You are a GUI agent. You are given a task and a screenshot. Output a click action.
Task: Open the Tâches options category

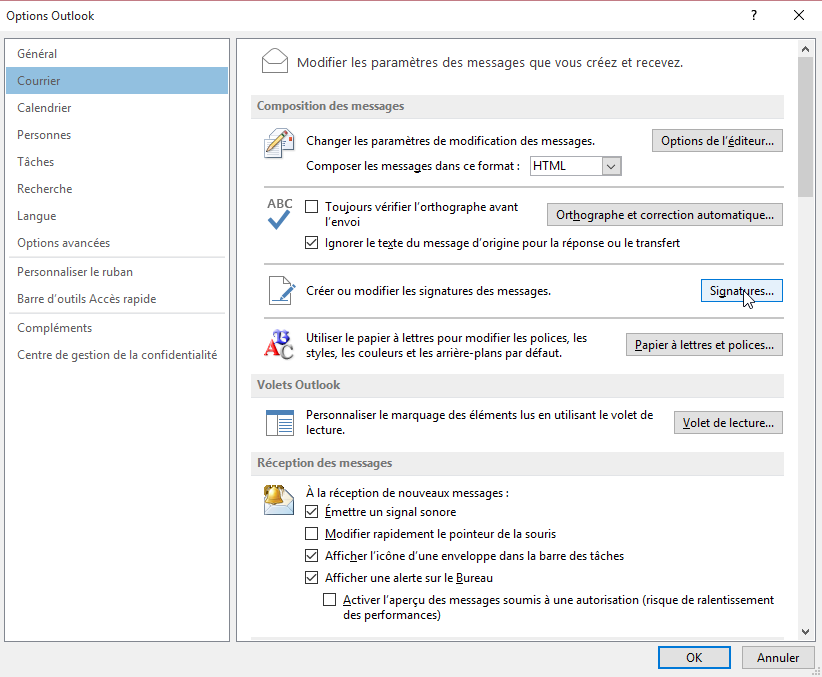(117, 162)
